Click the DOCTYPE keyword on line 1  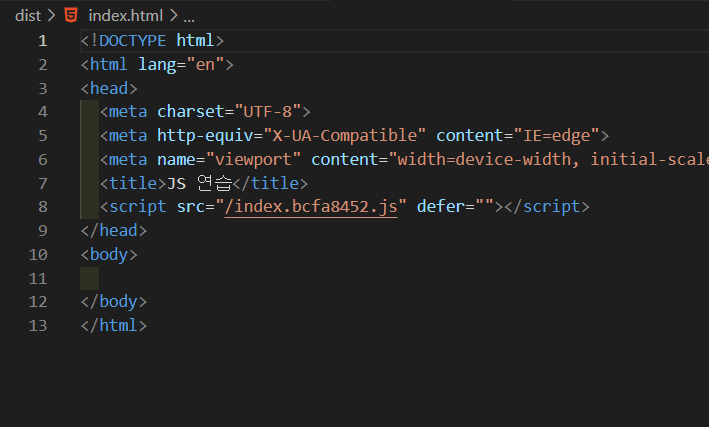(132, 41)
